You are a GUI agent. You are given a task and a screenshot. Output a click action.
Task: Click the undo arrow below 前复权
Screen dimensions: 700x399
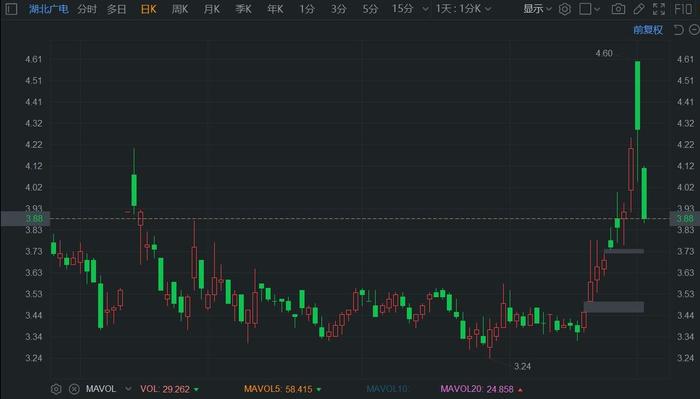[679, 30]
